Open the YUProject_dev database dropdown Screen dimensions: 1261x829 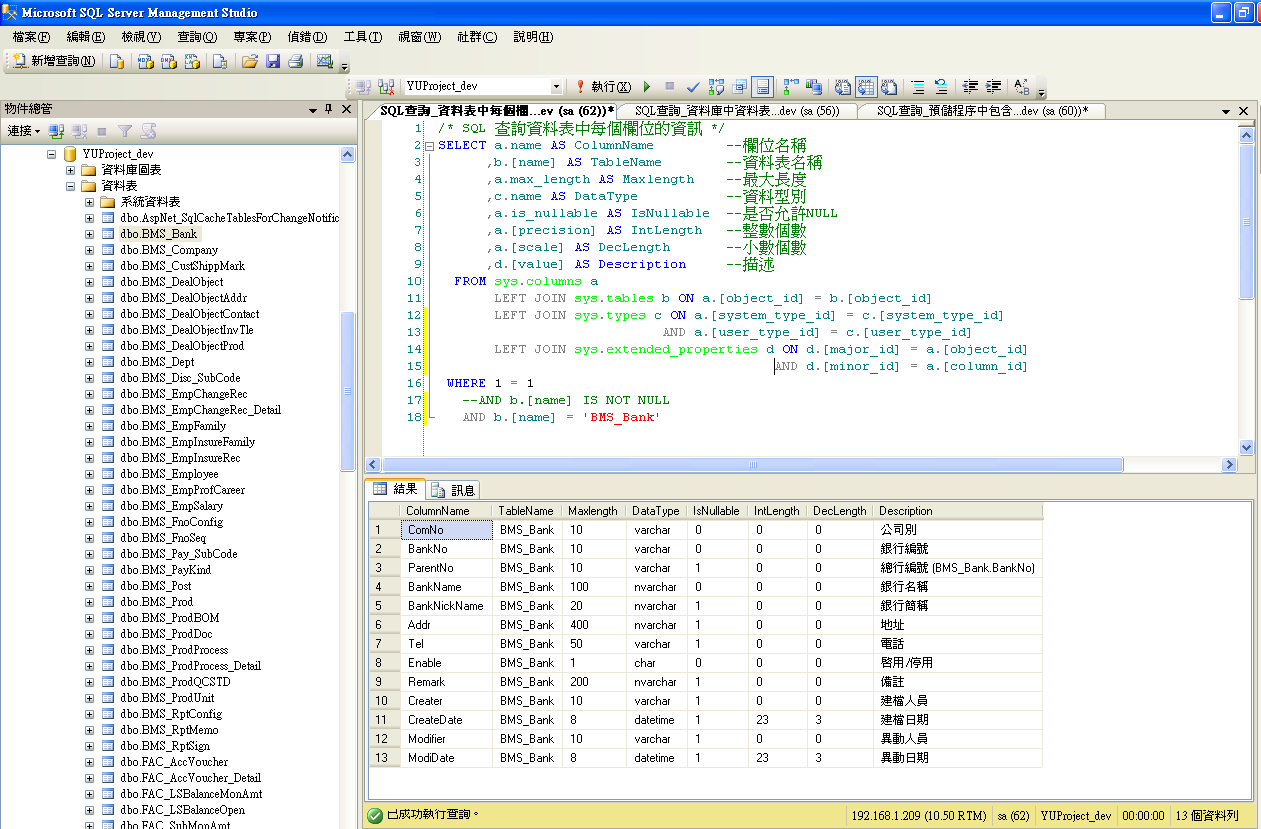pyautogui.click(x=556, y=87)
